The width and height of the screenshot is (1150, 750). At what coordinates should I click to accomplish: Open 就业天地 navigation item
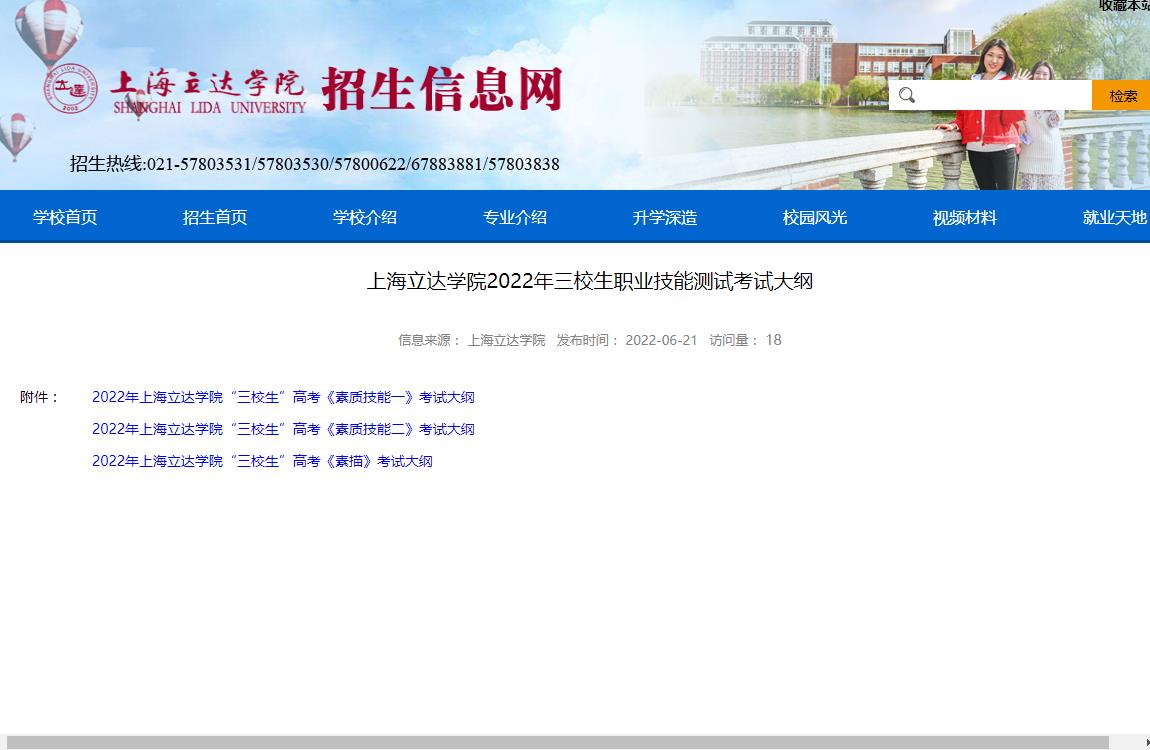tap(1115, 217)
